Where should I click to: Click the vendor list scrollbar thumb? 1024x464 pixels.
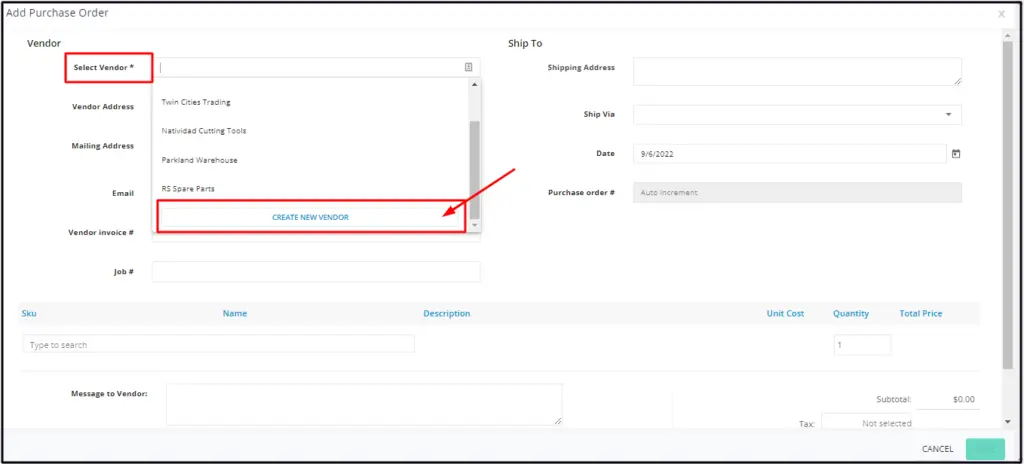475,170
